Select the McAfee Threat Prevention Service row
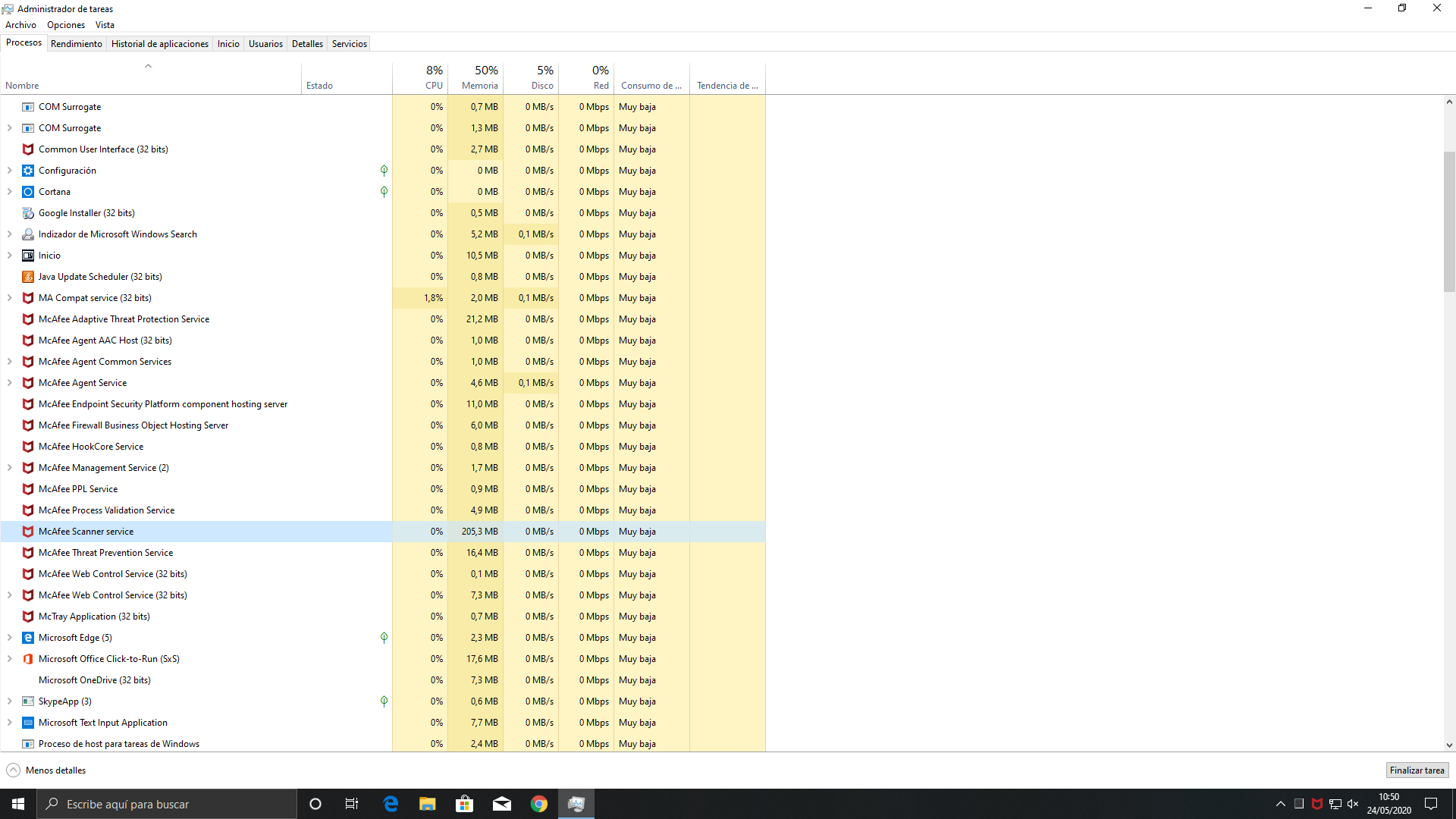Image resolution: width=1456 pixels, height=819 pixels. (x=106, y=553)
